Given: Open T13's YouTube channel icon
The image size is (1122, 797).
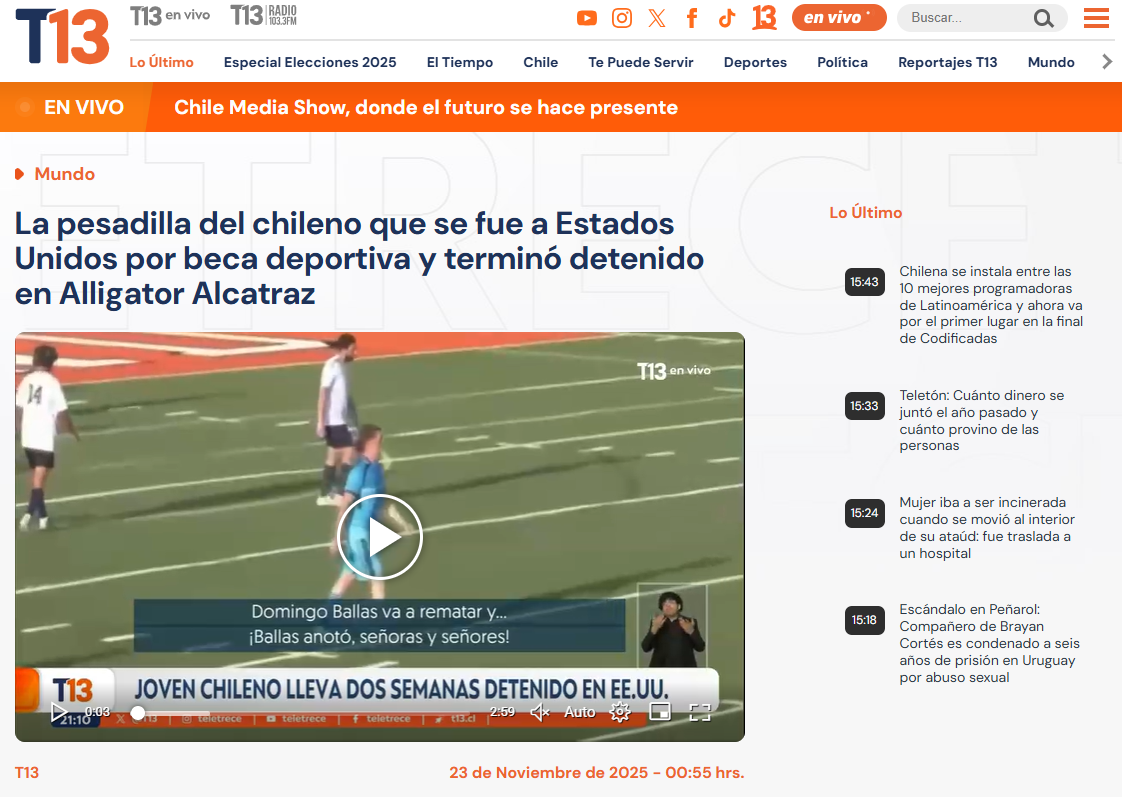Looking at the screenshot, I should point(587,18).
